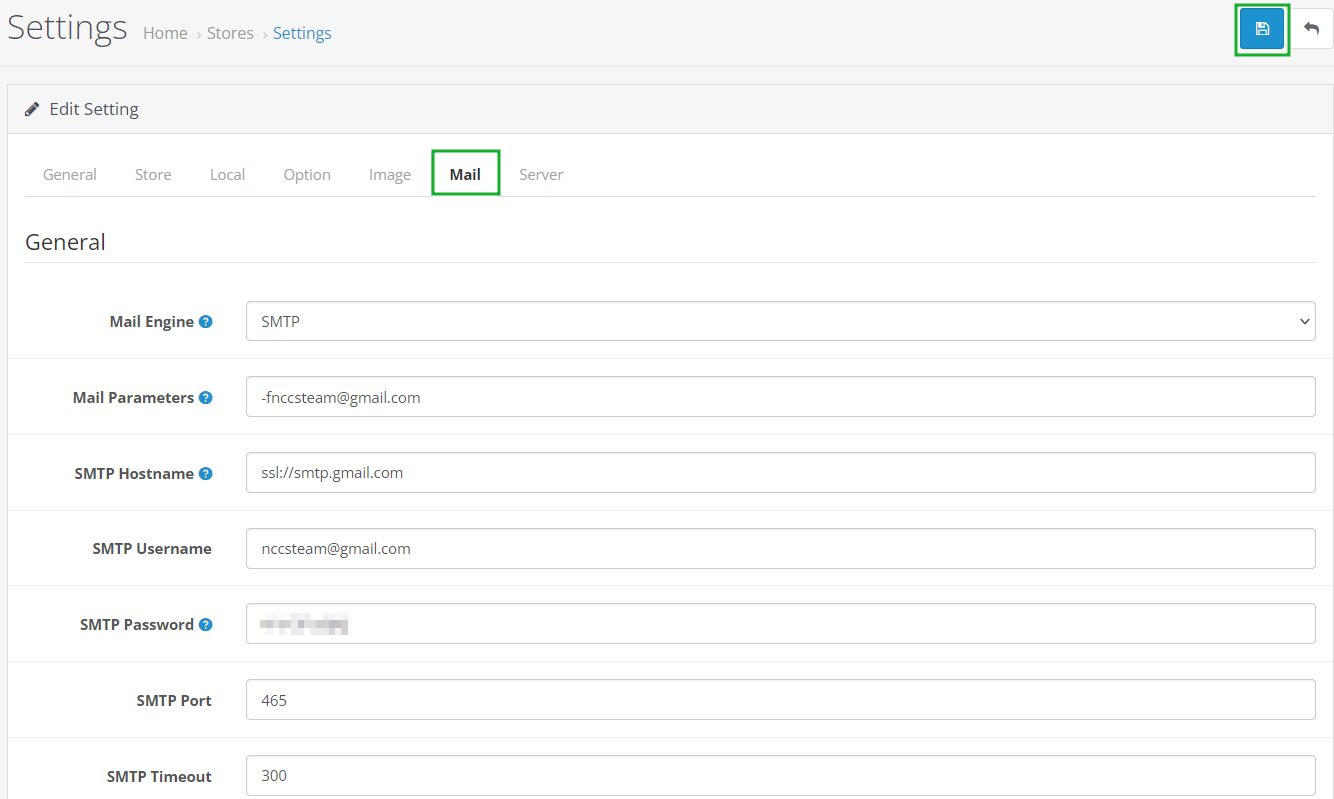Click the SMTP Password field
The width and height of the screenshot is (1334, 799).
click(780, 624)
